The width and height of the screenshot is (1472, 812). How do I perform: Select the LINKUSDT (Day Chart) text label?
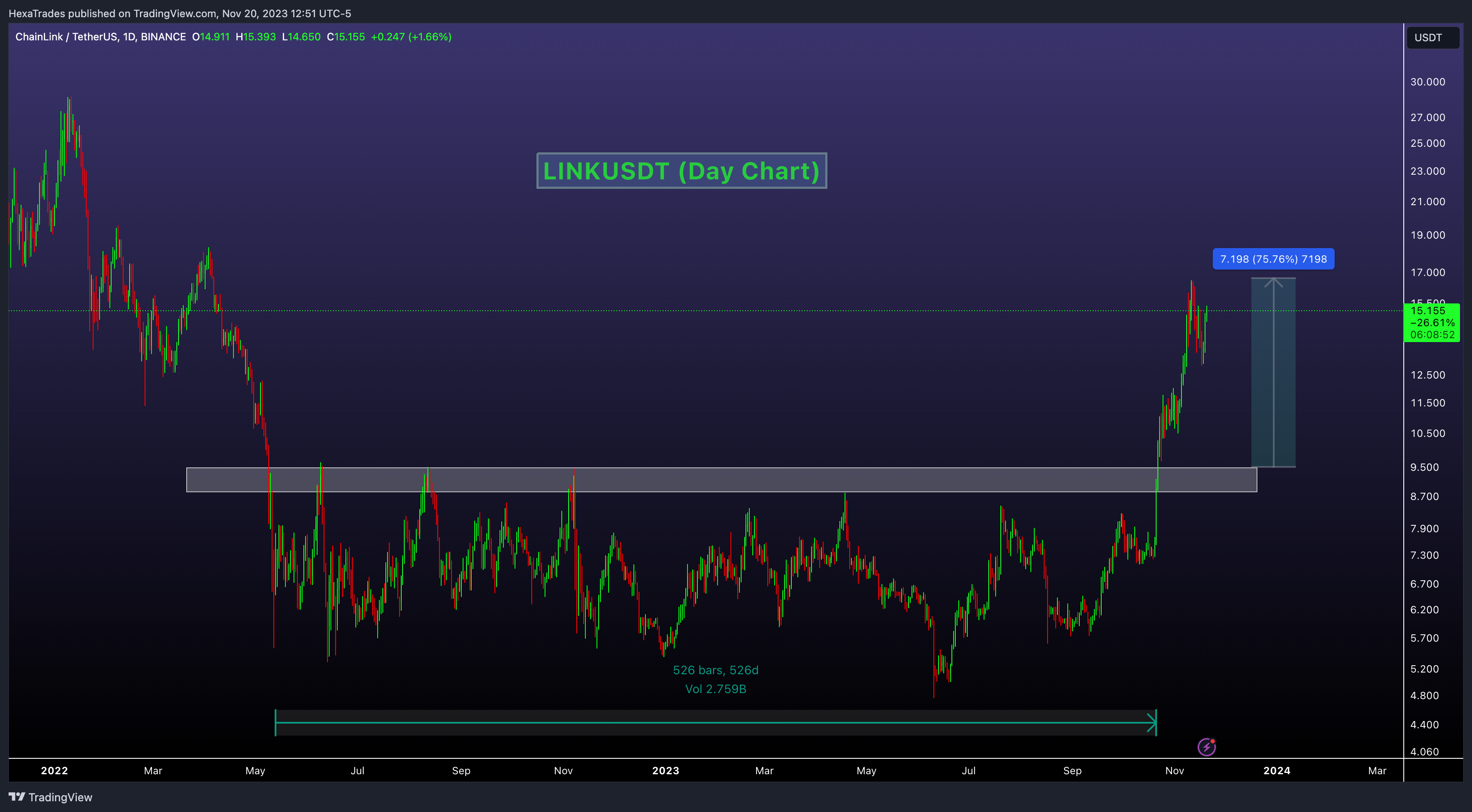point(681,171)
